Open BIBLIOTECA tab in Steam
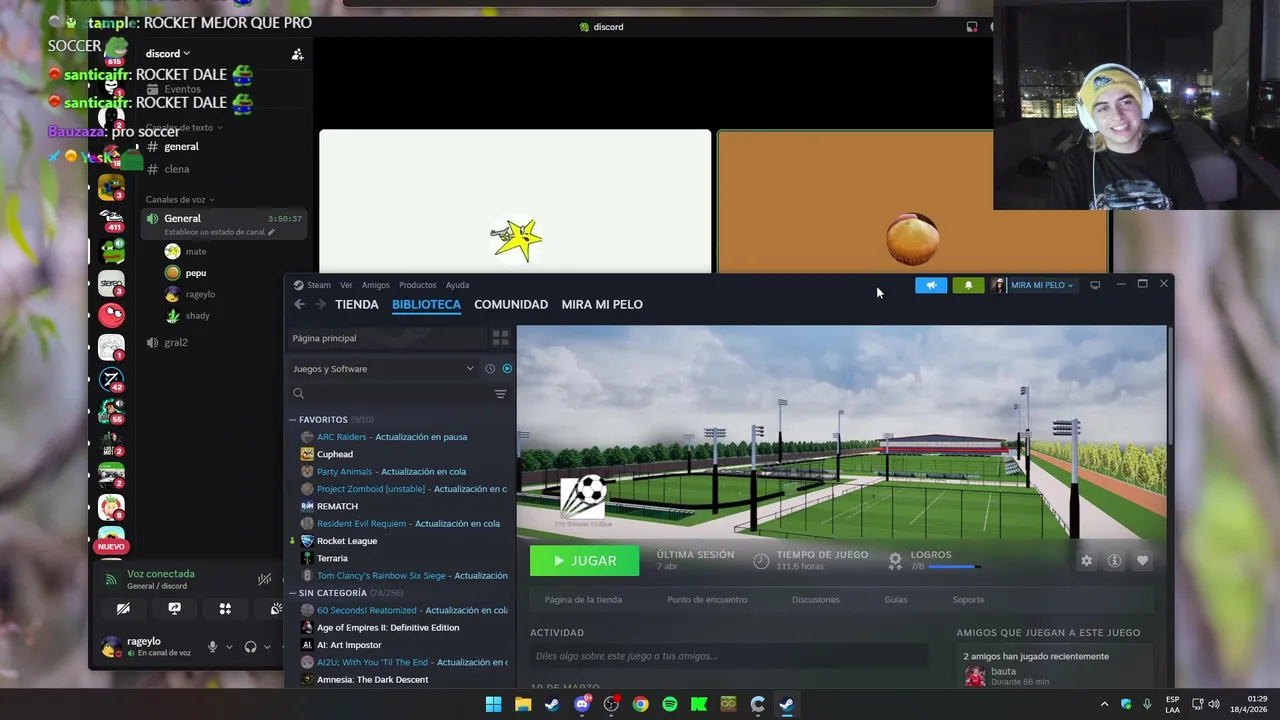The height and width of the screenshot is (720, 1280). (x=426, y=304)
